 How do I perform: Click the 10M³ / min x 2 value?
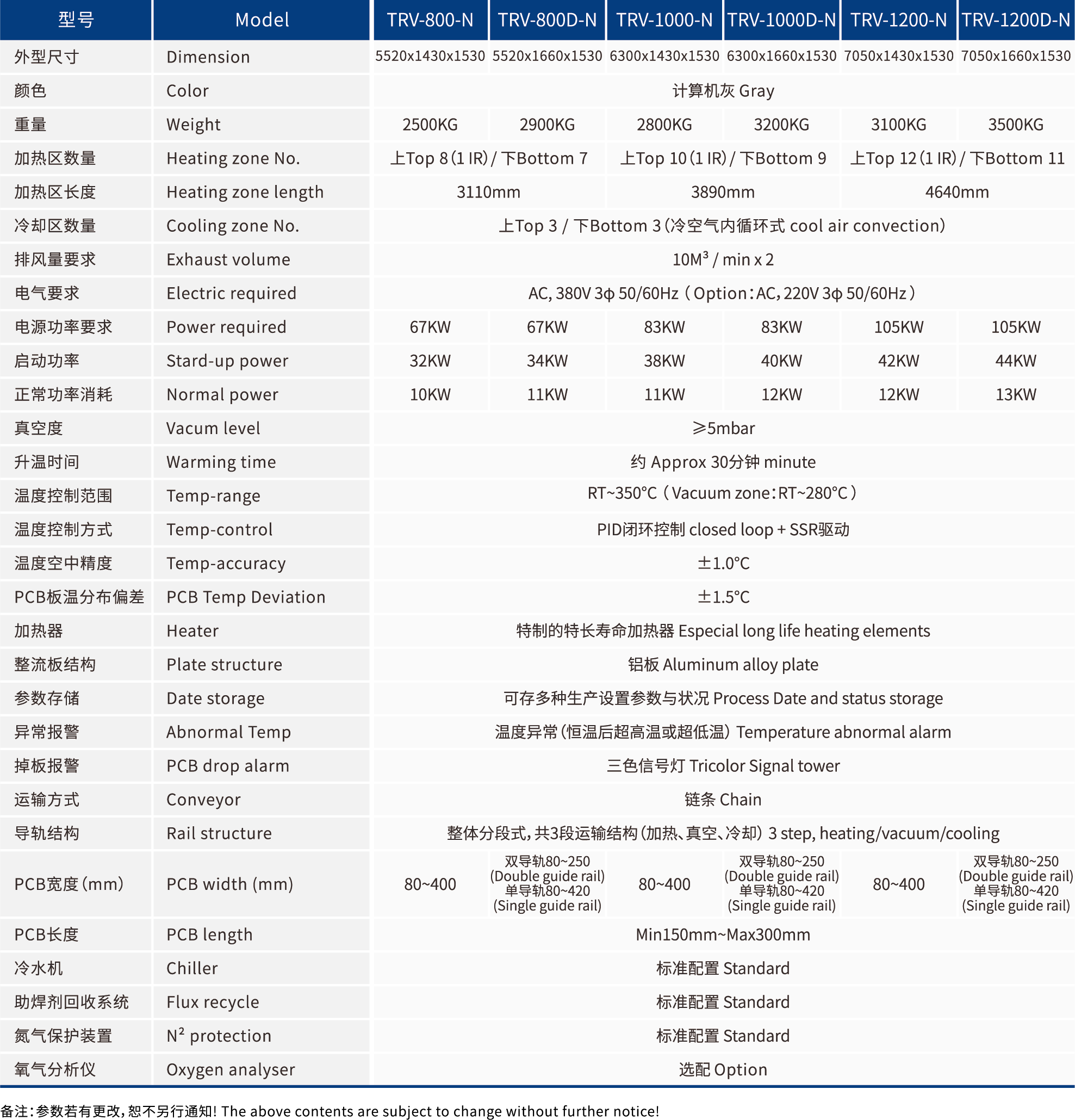(723, 259)
